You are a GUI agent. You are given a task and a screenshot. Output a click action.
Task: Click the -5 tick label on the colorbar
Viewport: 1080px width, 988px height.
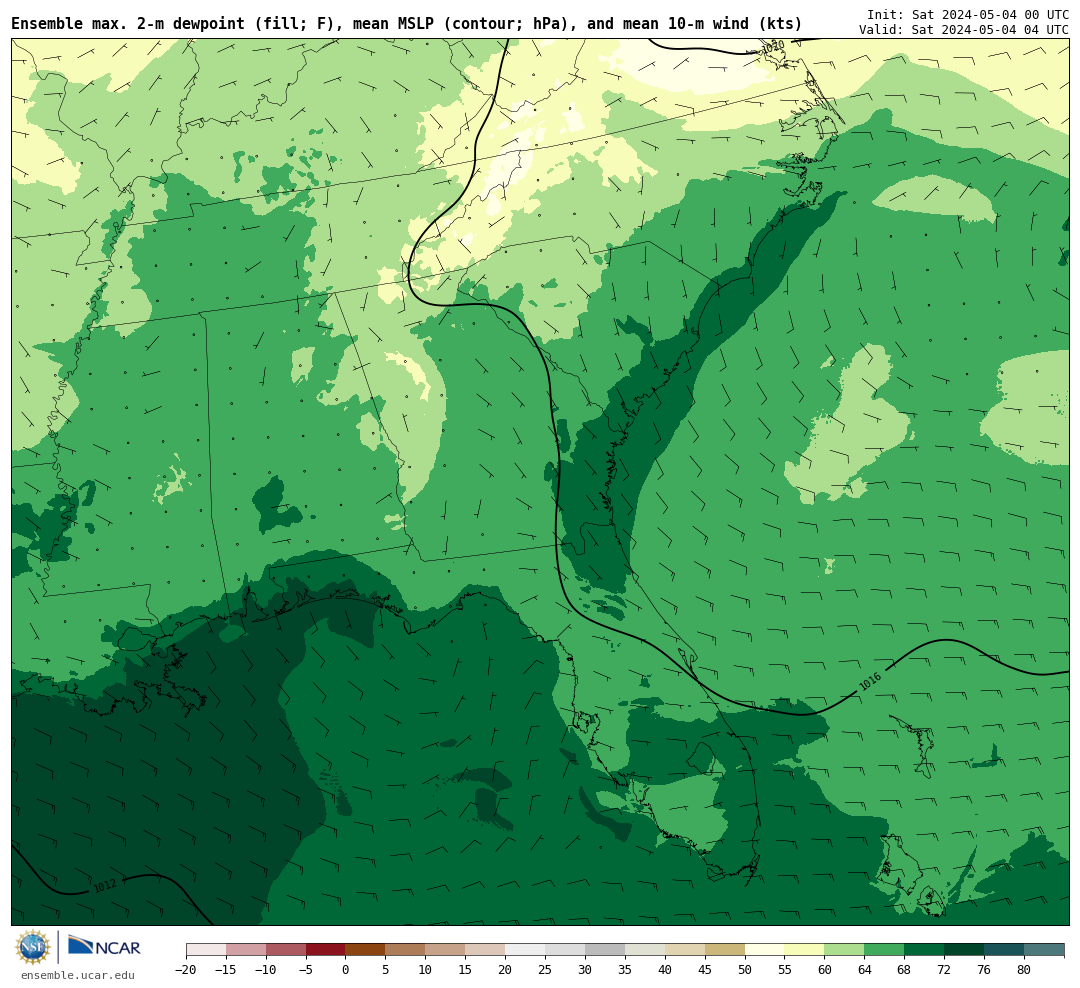click(306, 969)
